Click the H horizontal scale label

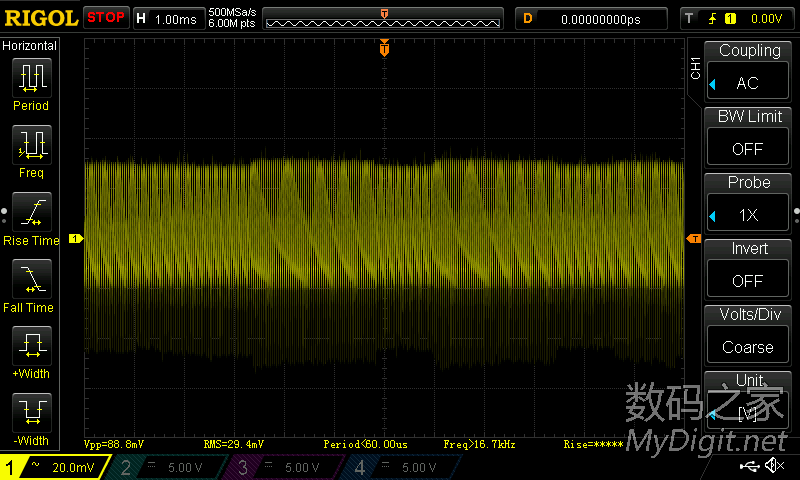coord(141,19)
